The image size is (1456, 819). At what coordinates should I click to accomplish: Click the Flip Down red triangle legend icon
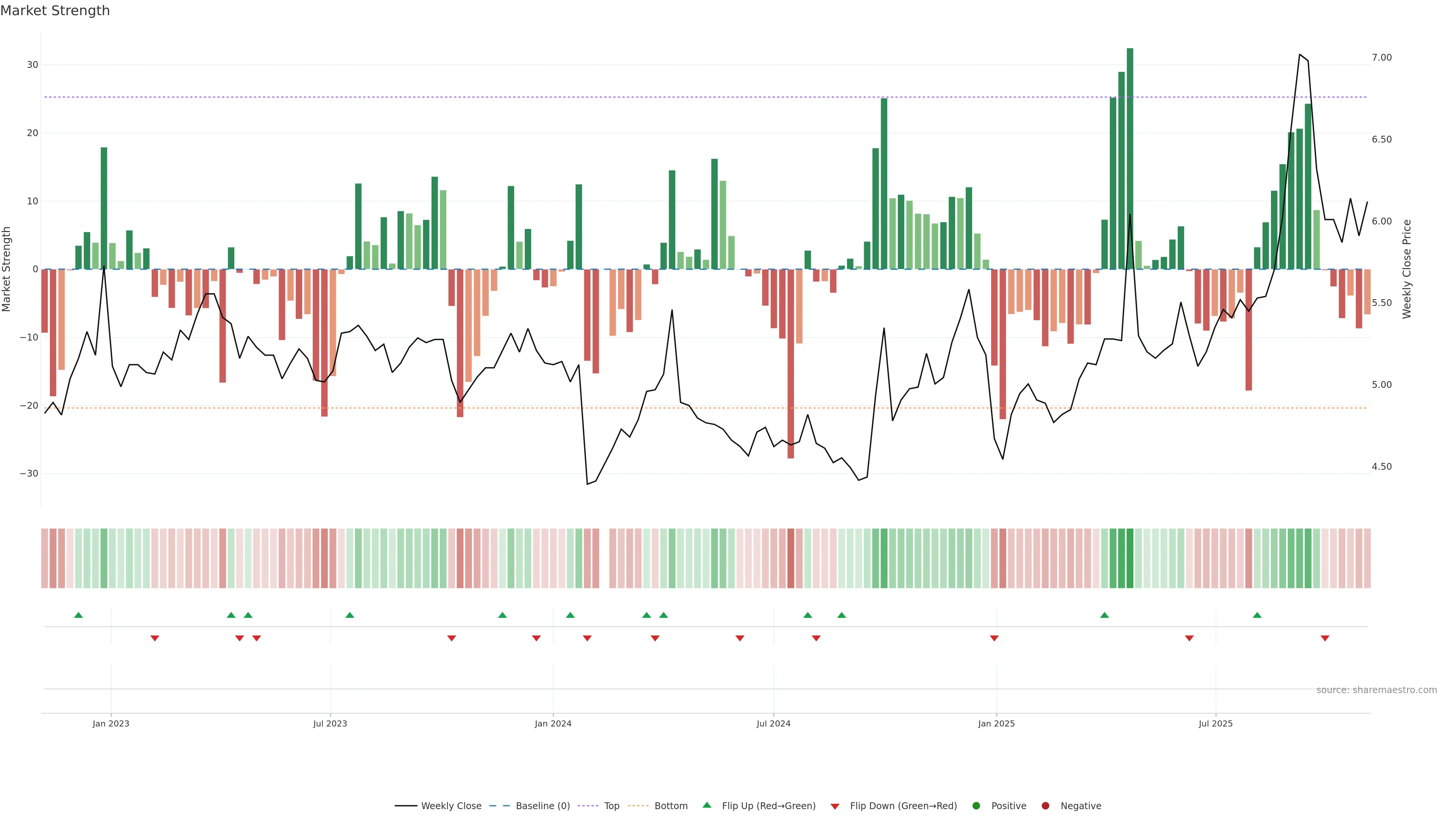pos(835,806)
